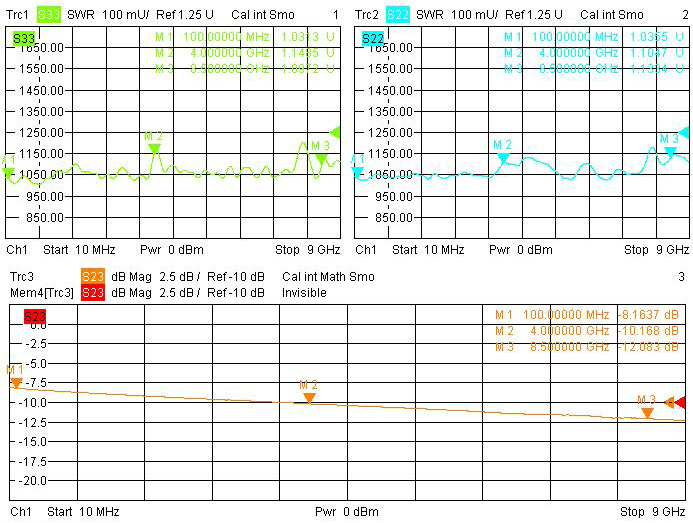Click marker M3 on the cyan S22 trace

pyautogui.click(x=669, y=150)
